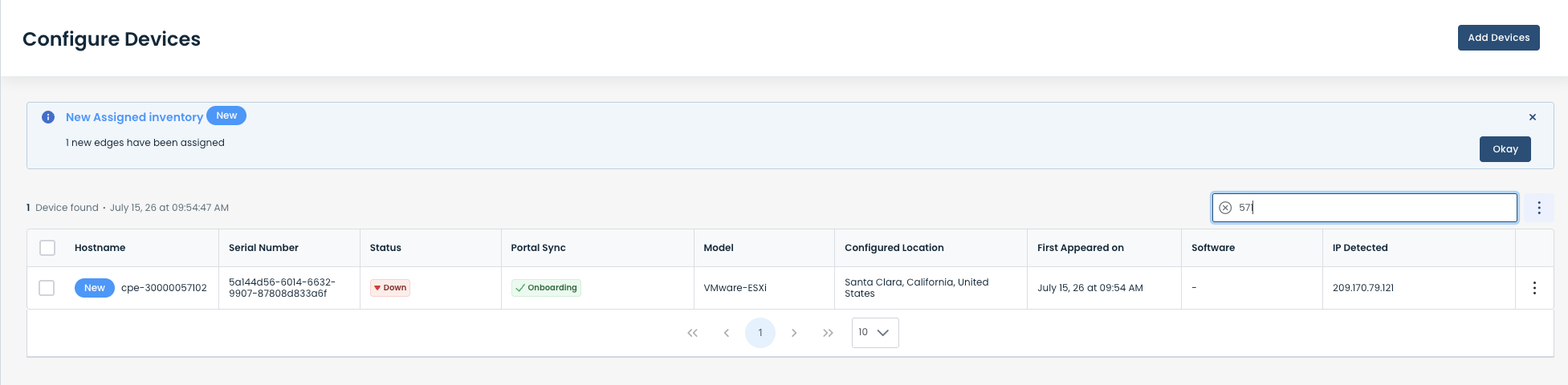Open row actions menu for cpe-30000057102
Image resolution: width=1568 pixels, height=385 pixels.
(1534, 288)
